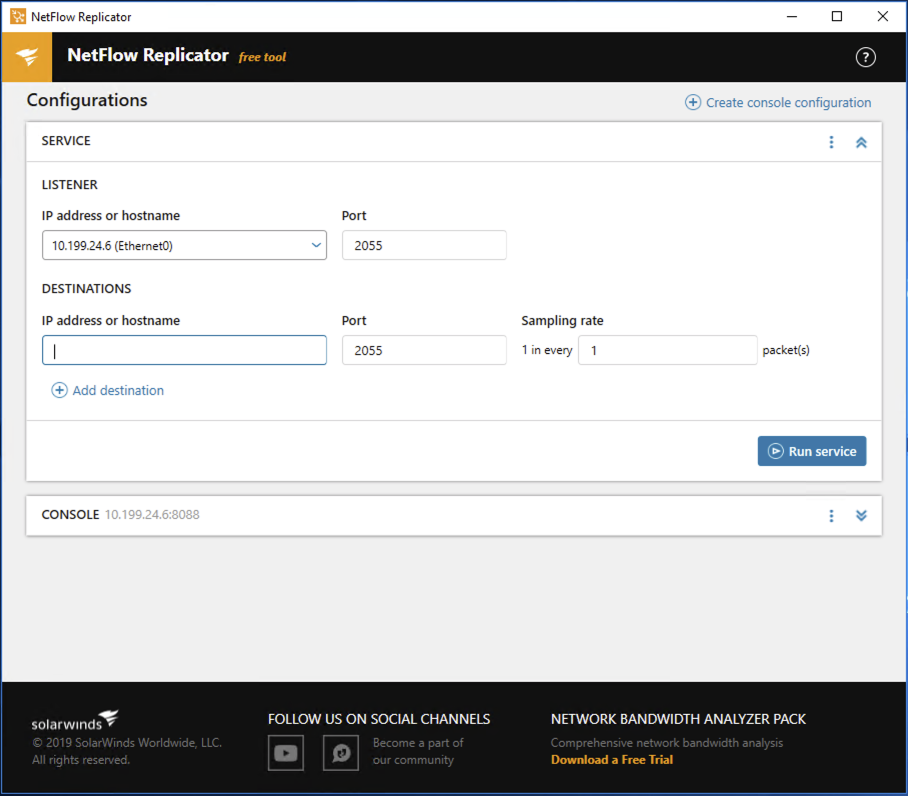Focus the destination IP address or hostname field

(184, 350)
